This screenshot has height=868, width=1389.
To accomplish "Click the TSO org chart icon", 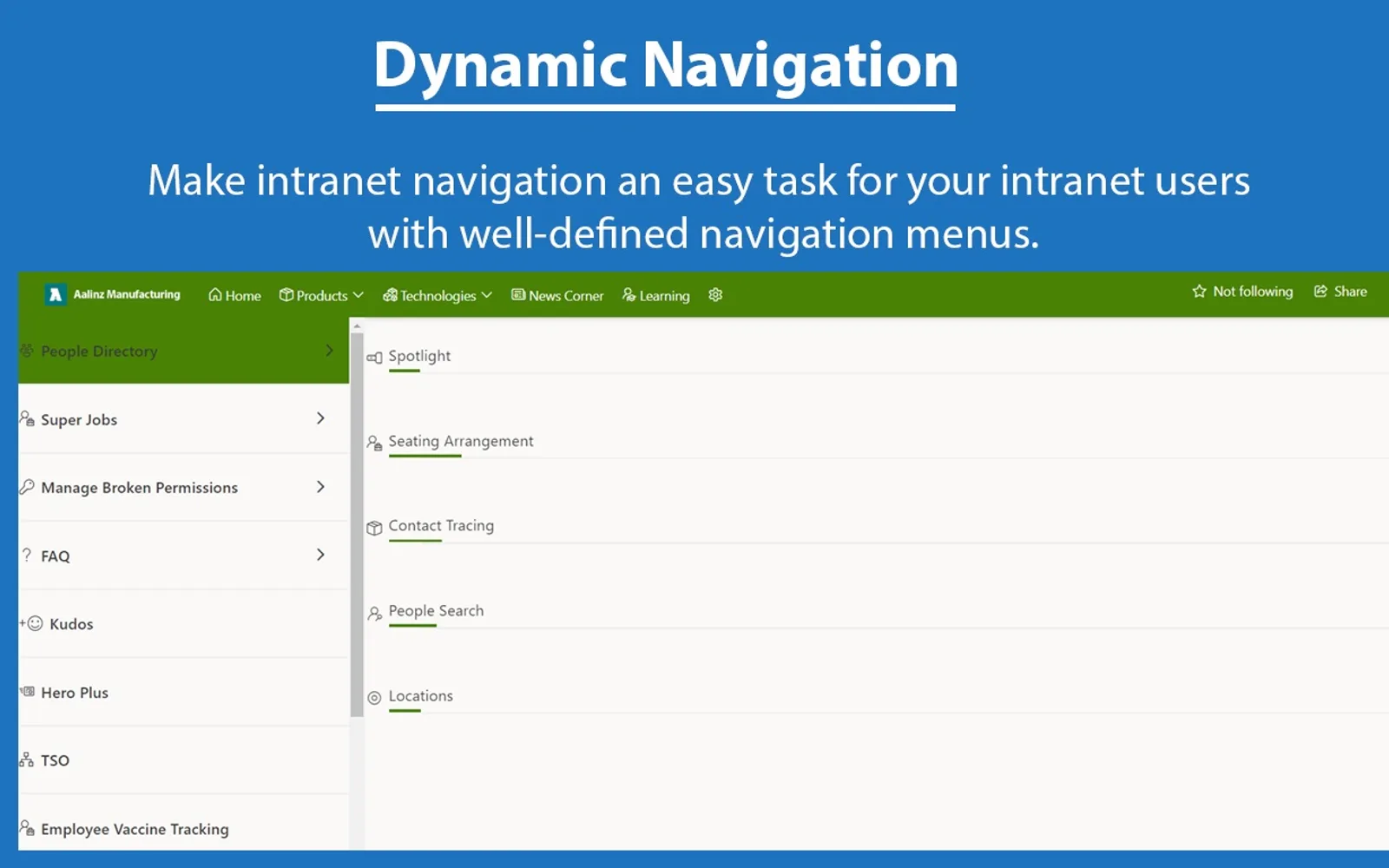I will click(27, 760).
